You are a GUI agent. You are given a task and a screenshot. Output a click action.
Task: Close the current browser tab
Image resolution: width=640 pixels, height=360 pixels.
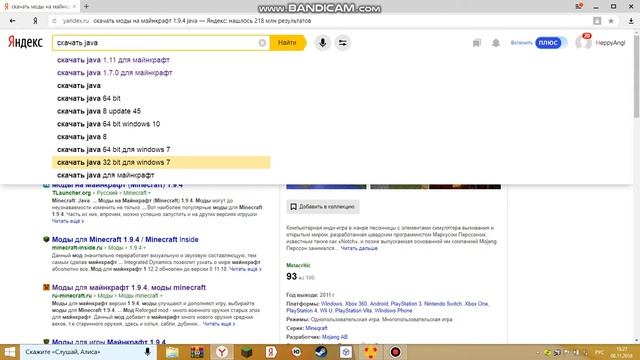point(74,7)
